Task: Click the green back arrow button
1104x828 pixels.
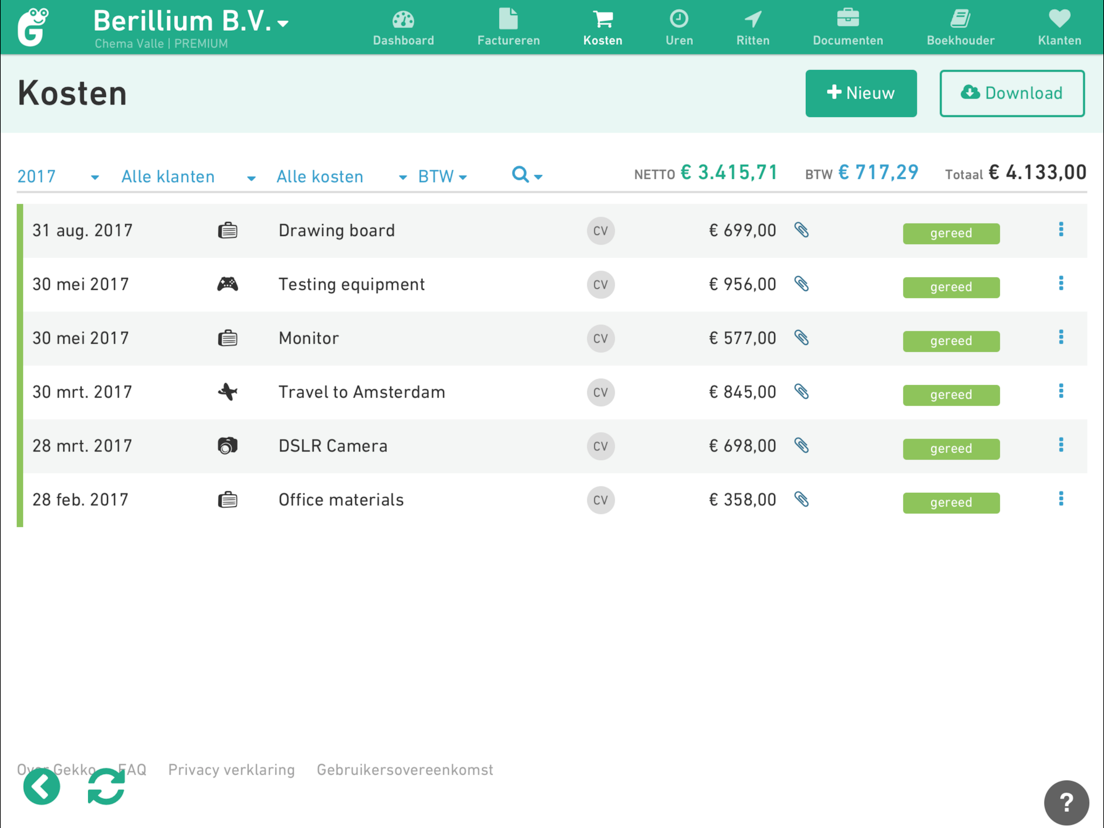Action: 42,786
